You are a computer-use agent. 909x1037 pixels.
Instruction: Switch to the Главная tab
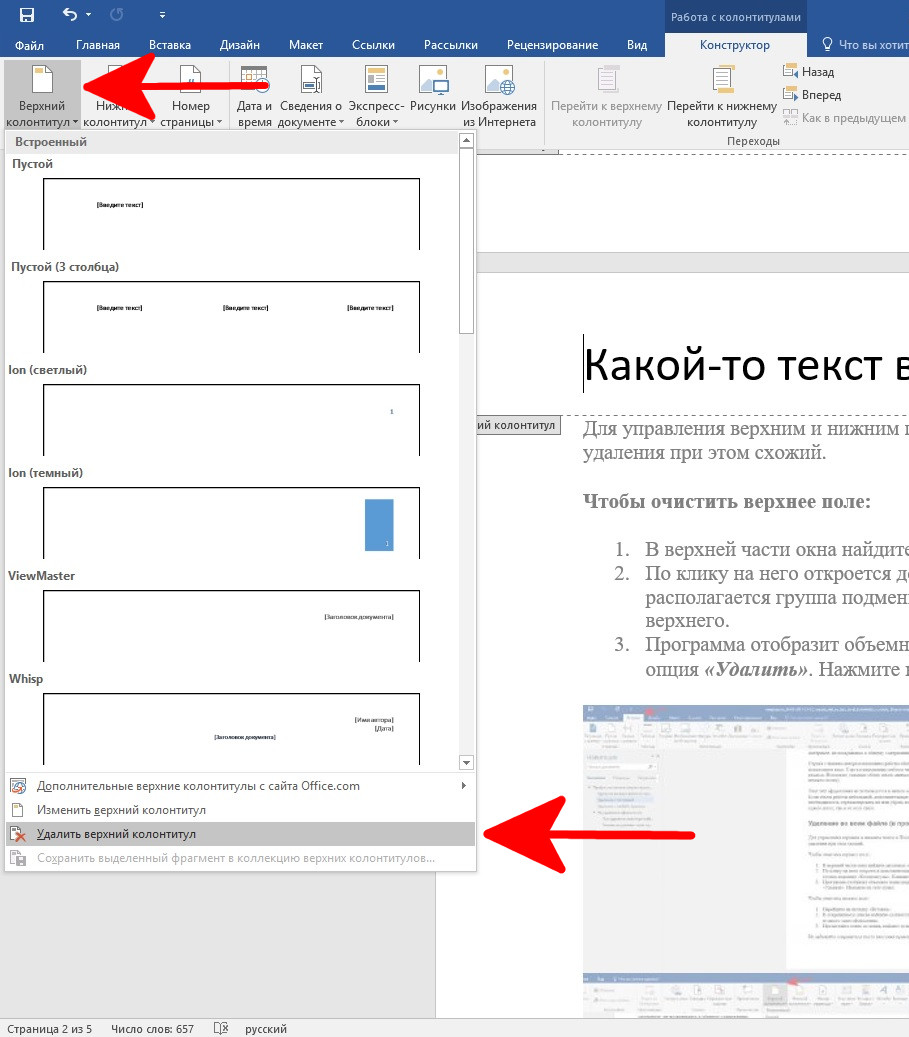coord(98,45)
